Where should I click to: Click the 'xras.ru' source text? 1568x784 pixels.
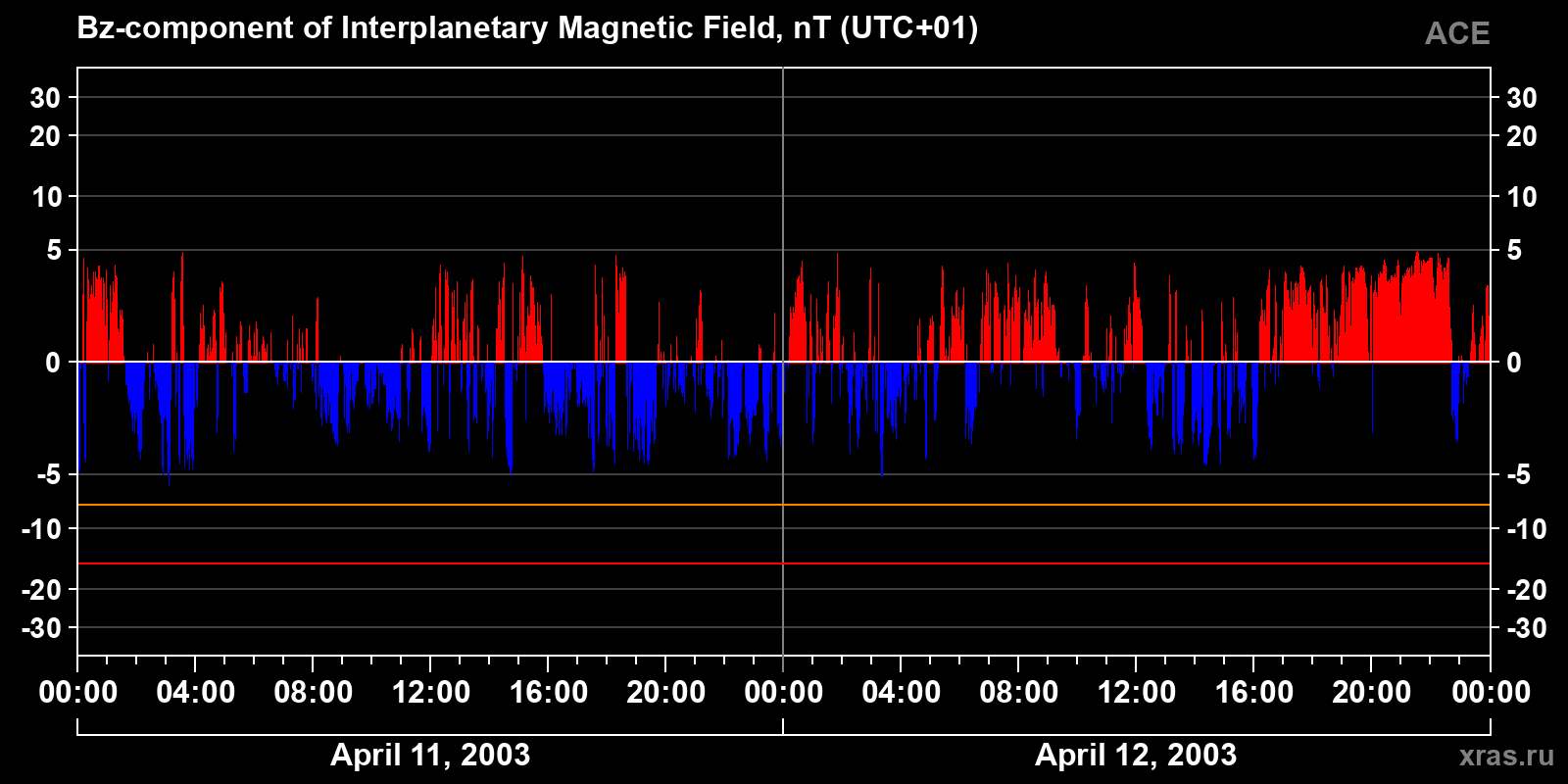point(1506,756)
